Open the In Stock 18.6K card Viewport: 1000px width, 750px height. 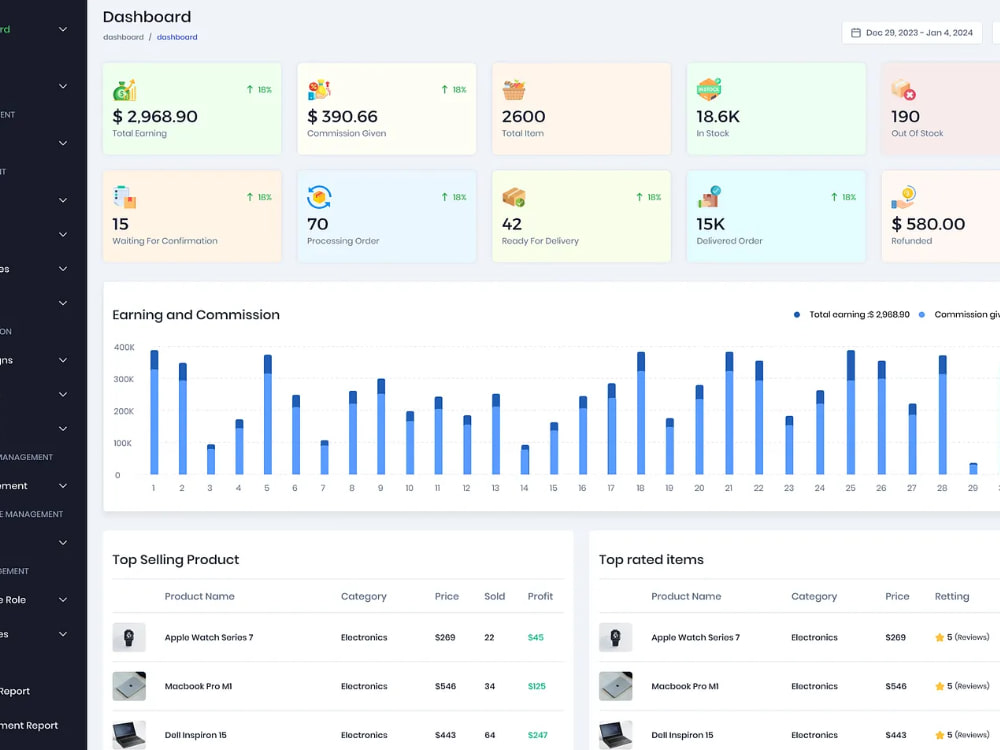point(776,108)
